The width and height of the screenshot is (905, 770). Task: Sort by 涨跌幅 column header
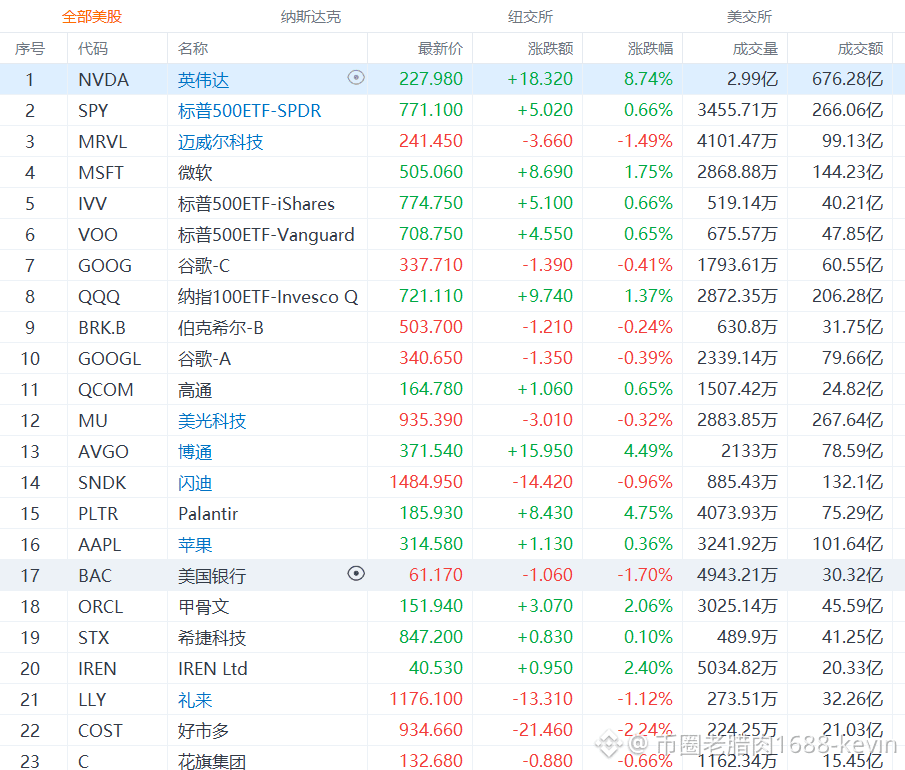[650, 48]
